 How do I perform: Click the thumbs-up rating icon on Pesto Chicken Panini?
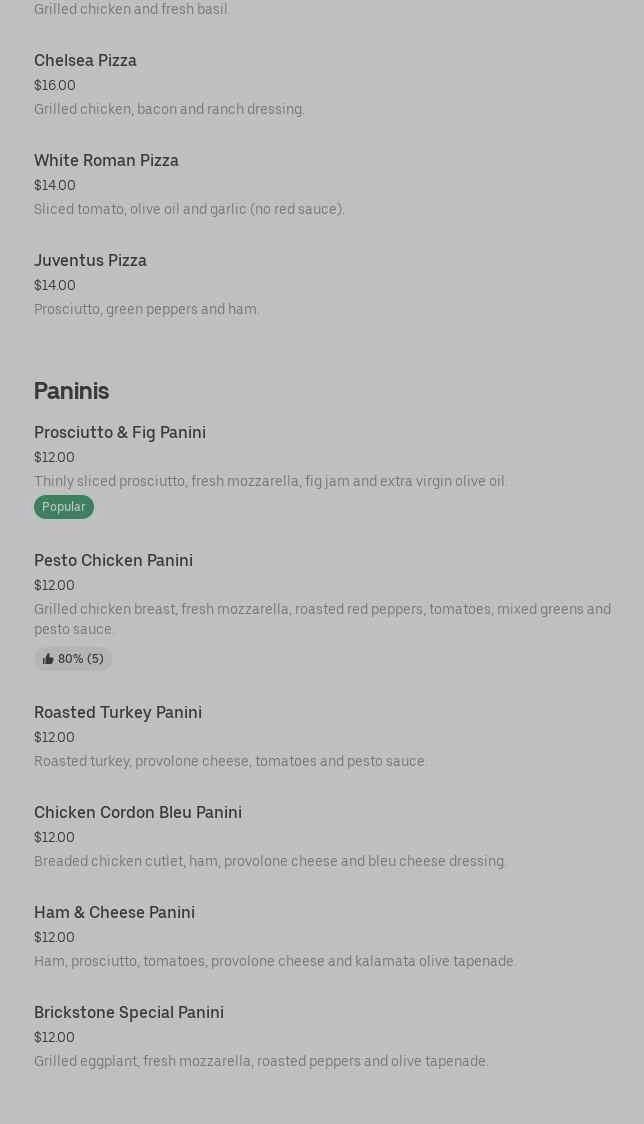tap(48, 659)
